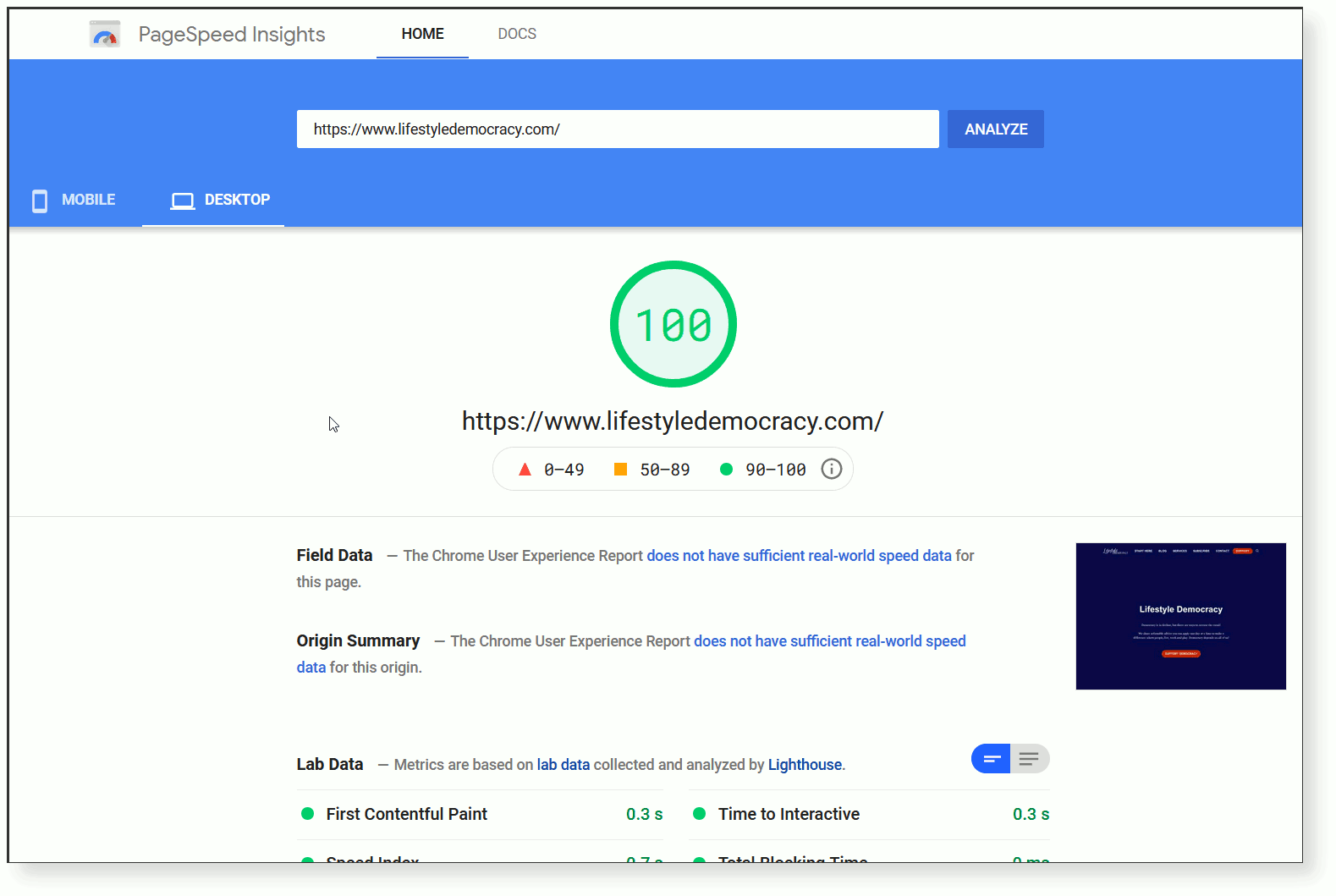The height and width of the screenshot is (896, 1336).
Task: Select the DESKTOP results tab
Action: tap(213, 201)
